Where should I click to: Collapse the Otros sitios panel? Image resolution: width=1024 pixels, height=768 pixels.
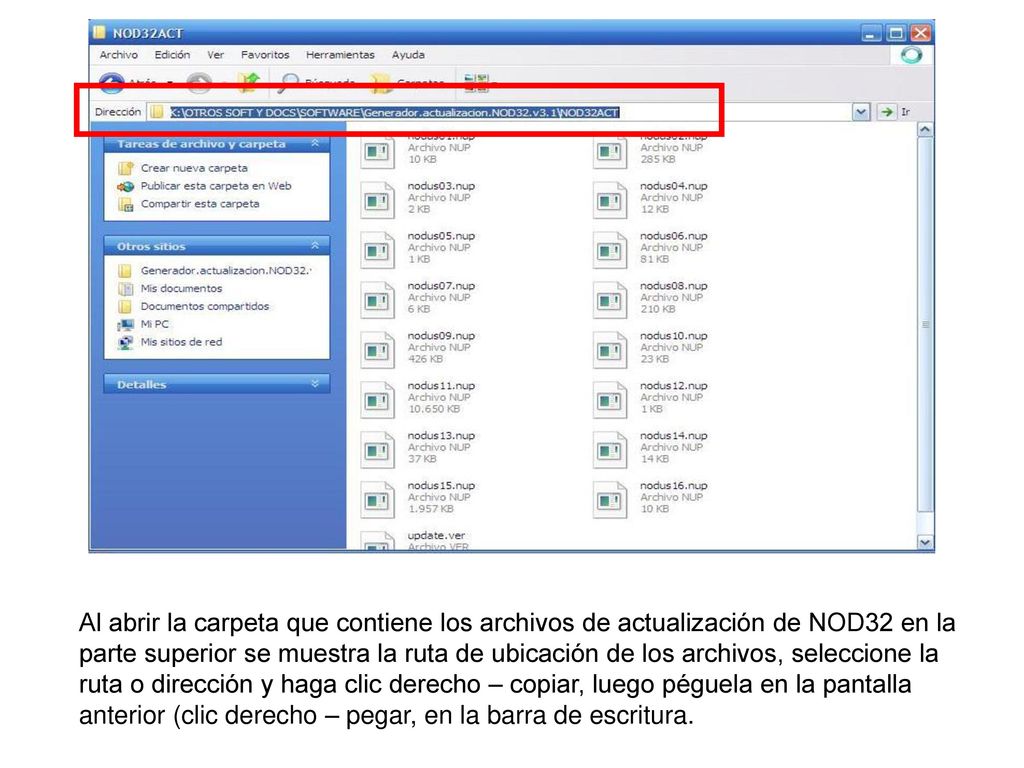315,246
